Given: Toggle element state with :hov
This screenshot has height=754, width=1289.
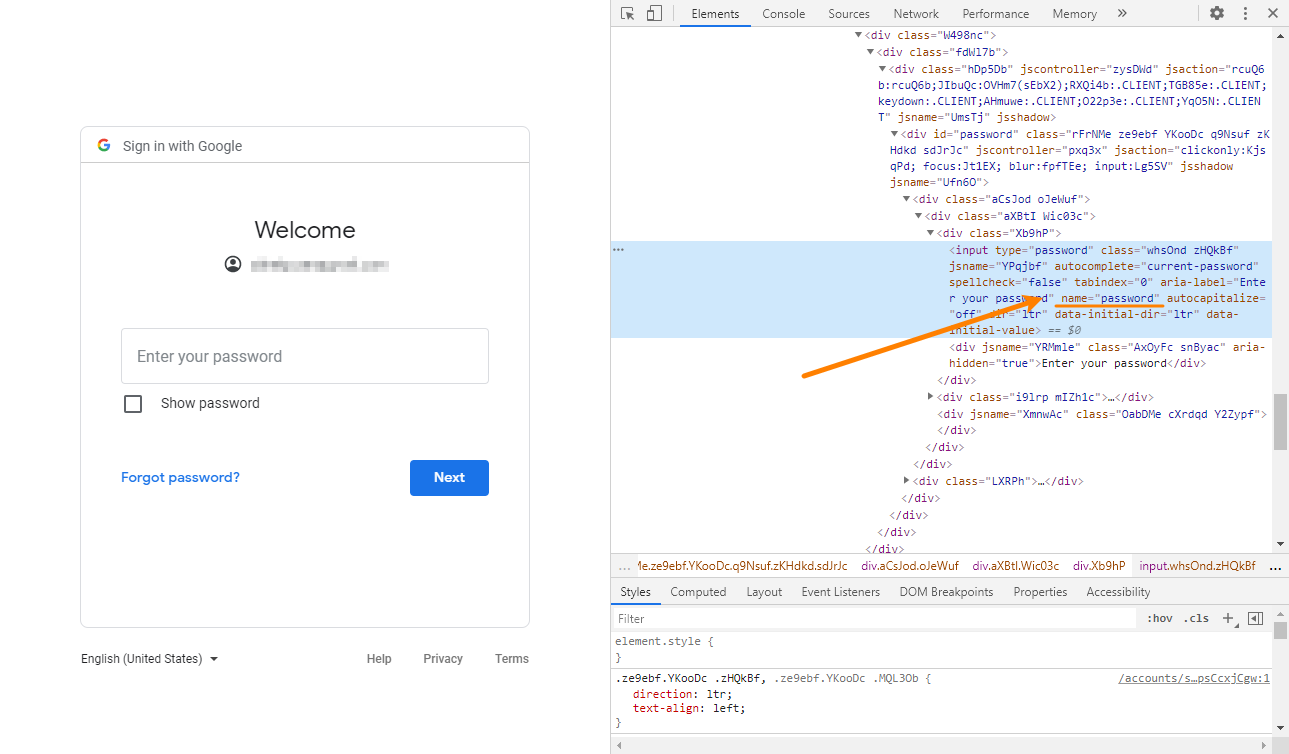Looking at the screenshot, I should coord(1159,618).
